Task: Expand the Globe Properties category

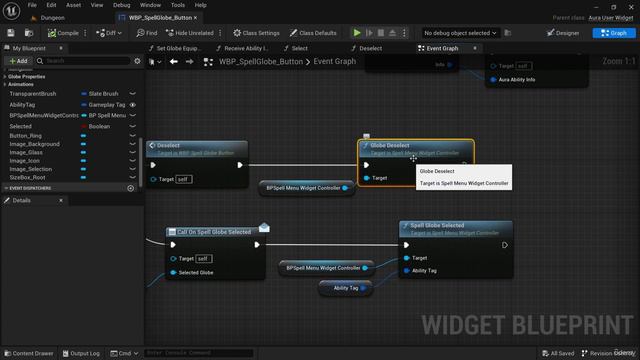Action: point(5,76)
